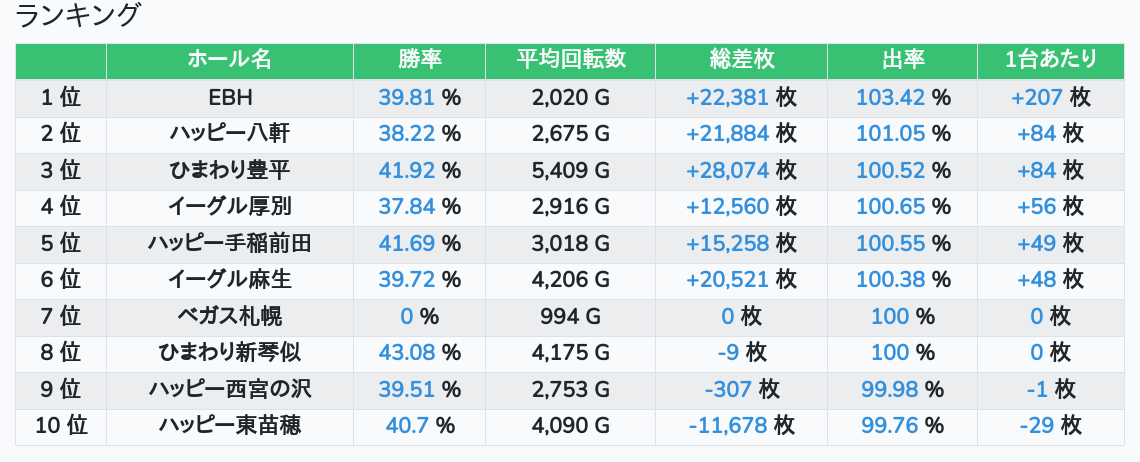Click ひまわり新琴似's 43.08 win rate
The width and height of the screenshot is (1140, 462).
pyautogui.click(x=408, y=353)
